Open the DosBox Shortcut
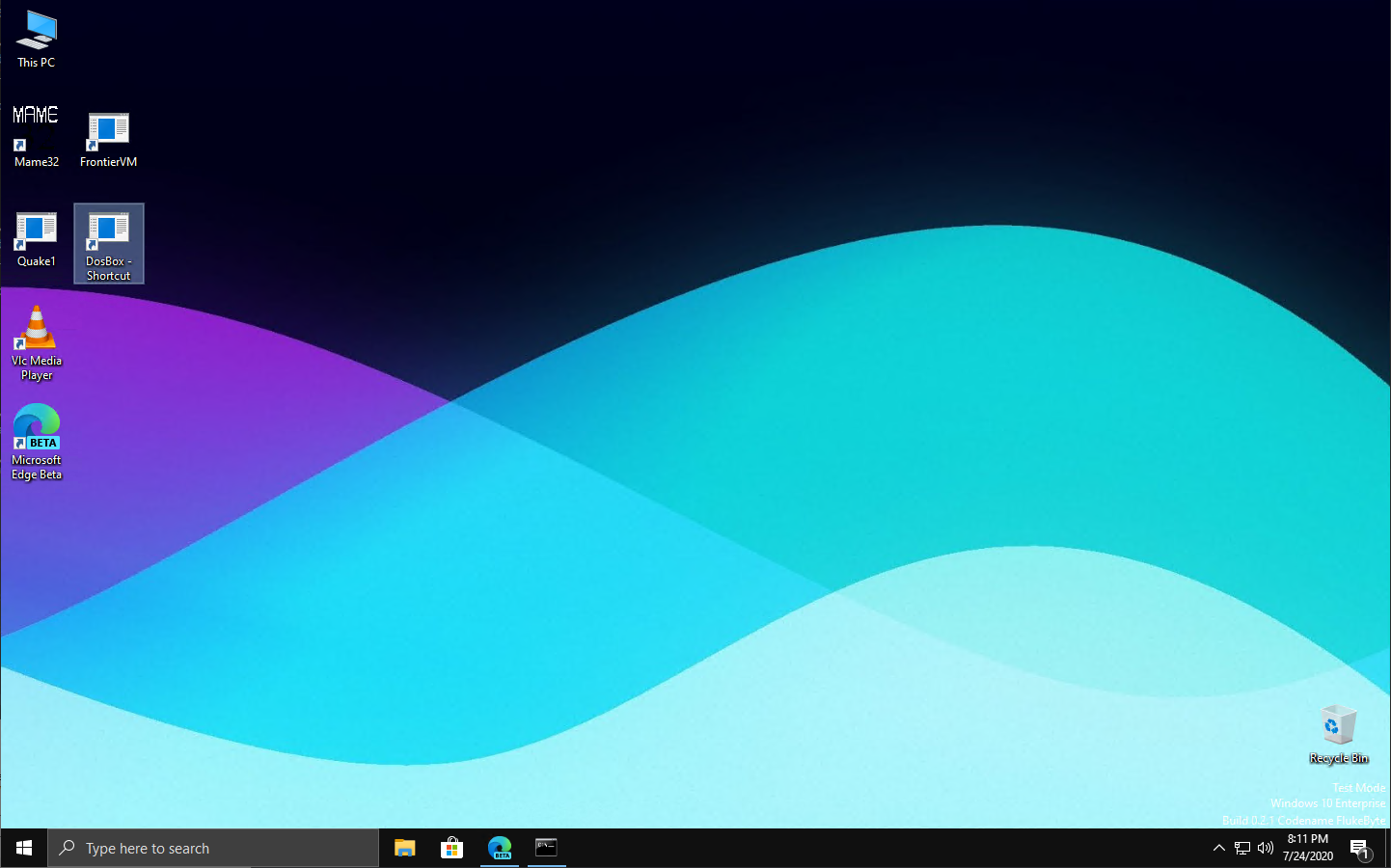Image resolution: width=1391 pixels, height=868 pixels. pos(108,231)
